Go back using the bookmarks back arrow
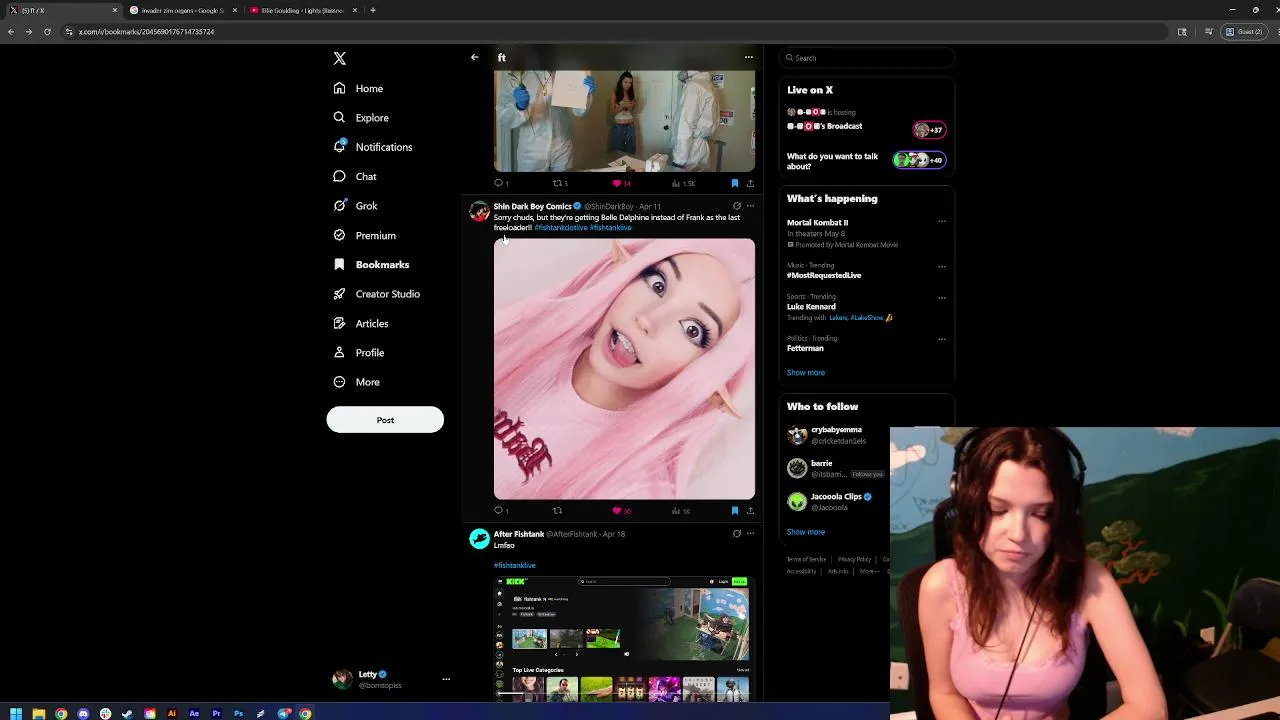Screen dimensions: 1280x720 (x=475, y=57)
